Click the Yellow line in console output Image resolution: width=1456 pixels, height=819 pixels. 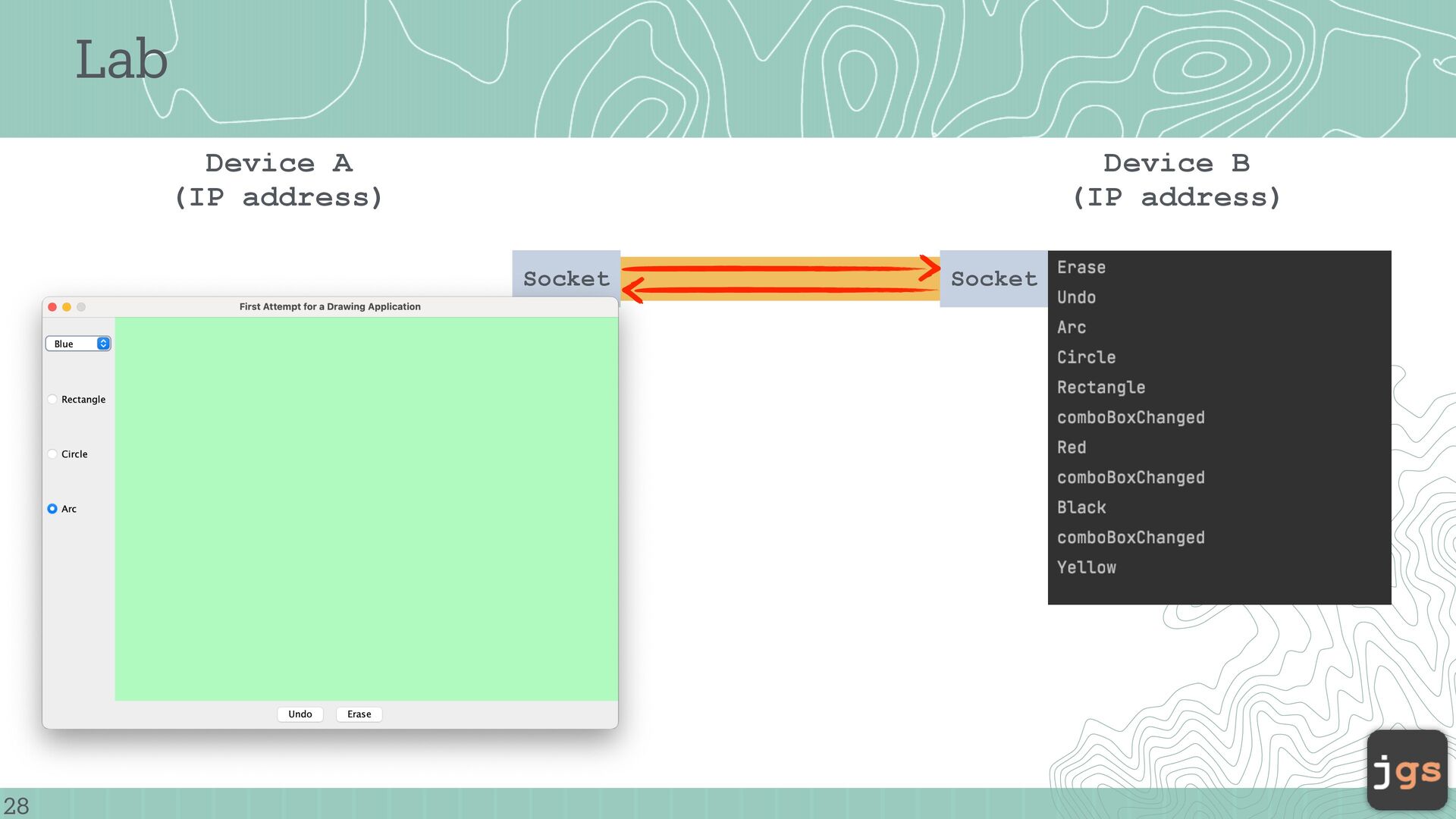click(x=1086, y=567)
